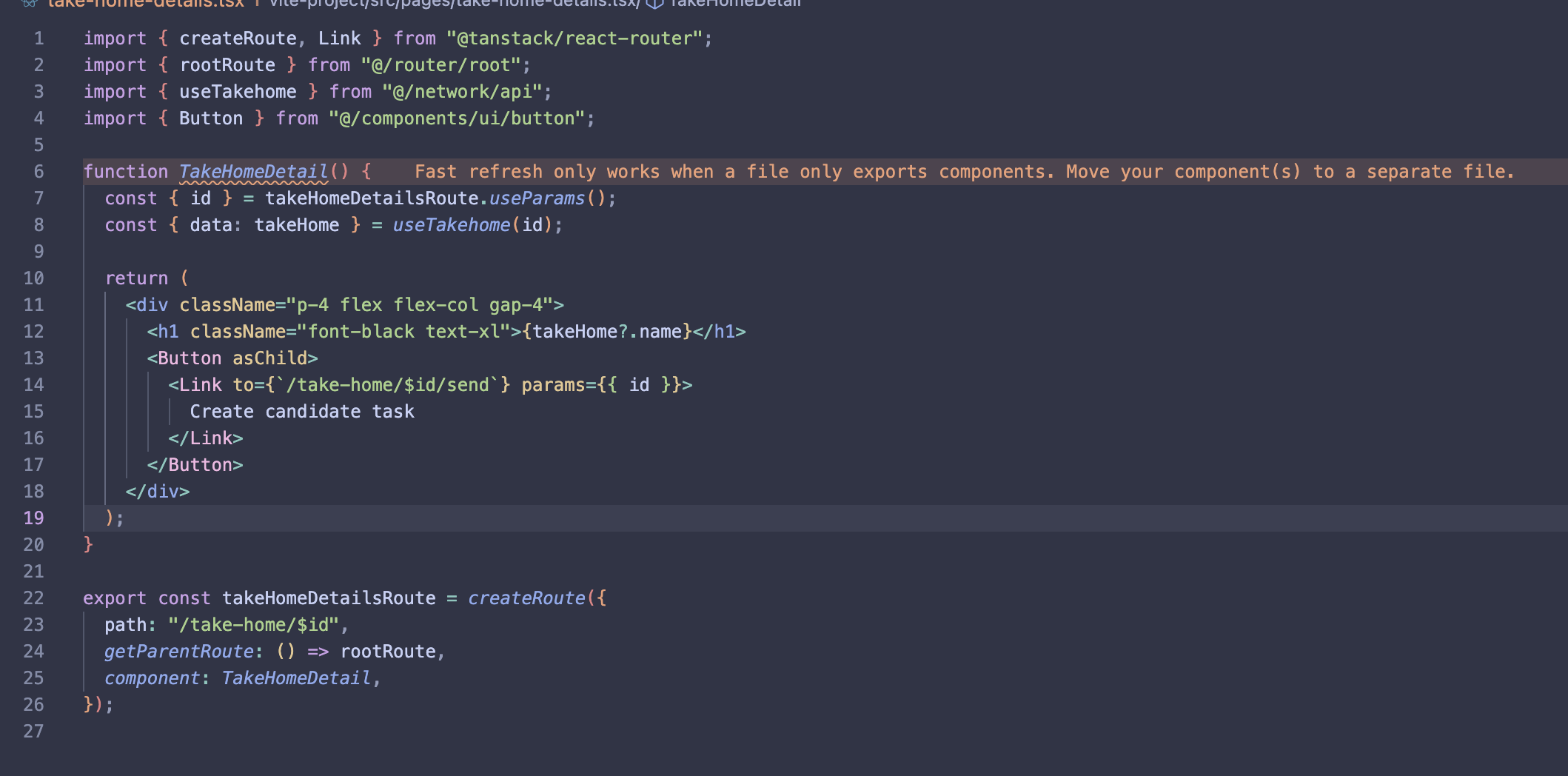Click the params prop on line 14
The width and height of the screenshot is (1568, 776).
coord(554,385)
